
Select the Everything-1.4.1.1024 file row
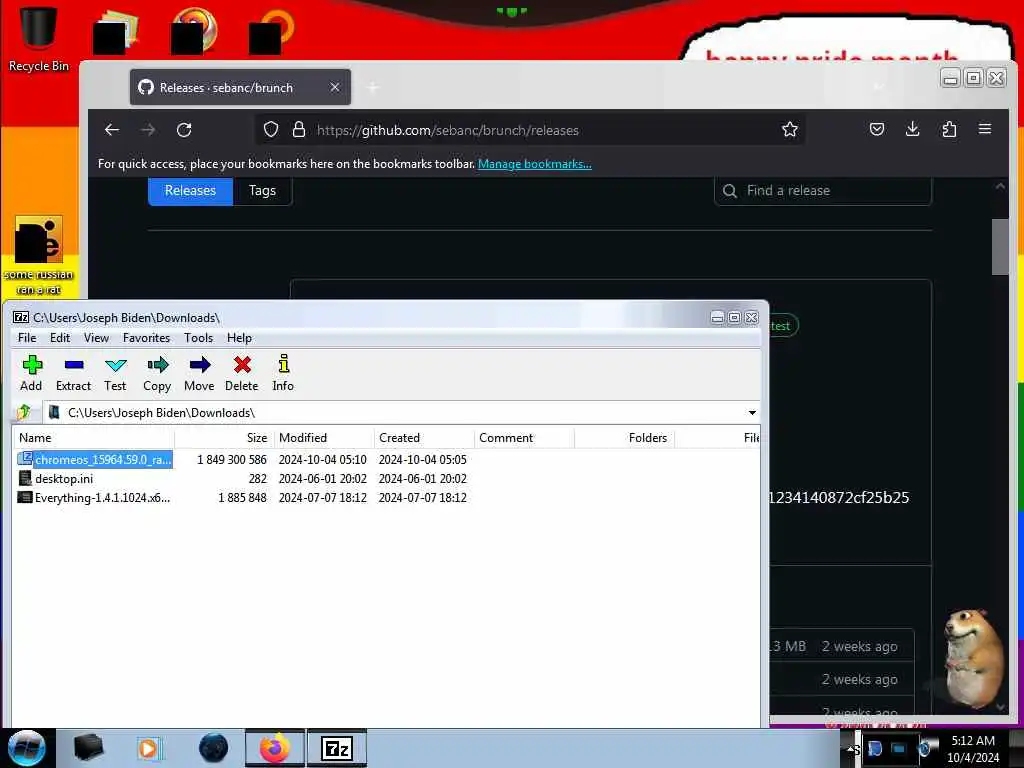[95, 498]
